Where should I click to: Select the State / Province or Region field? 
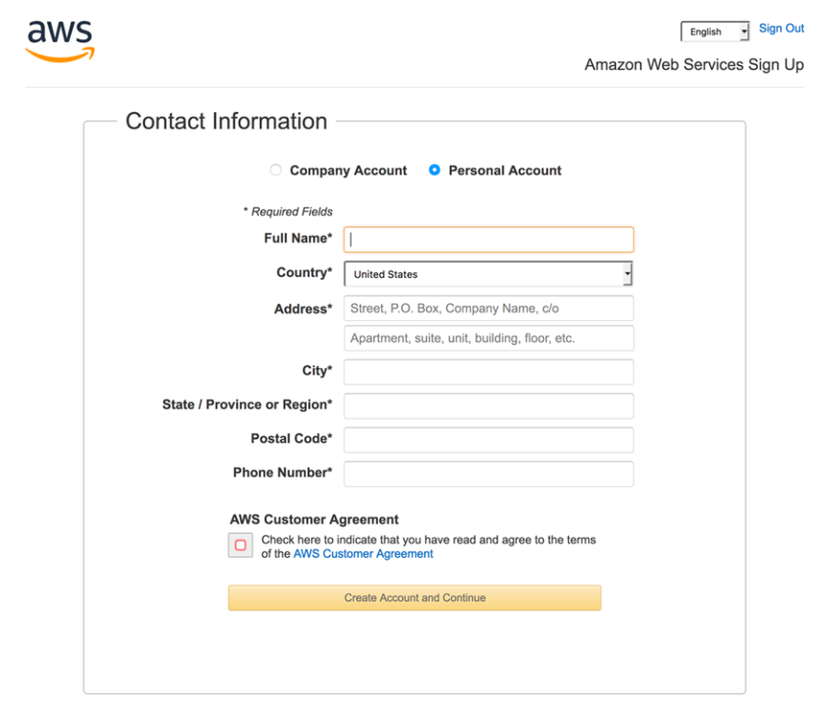[x=488, y=406]
